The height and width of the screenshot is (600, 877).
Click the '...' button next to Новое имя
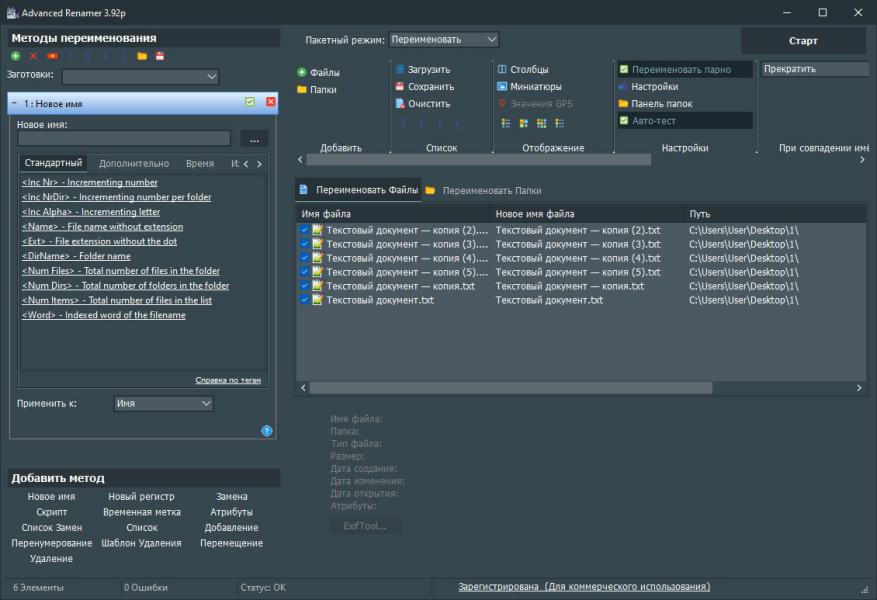click(x=254, y=139)
